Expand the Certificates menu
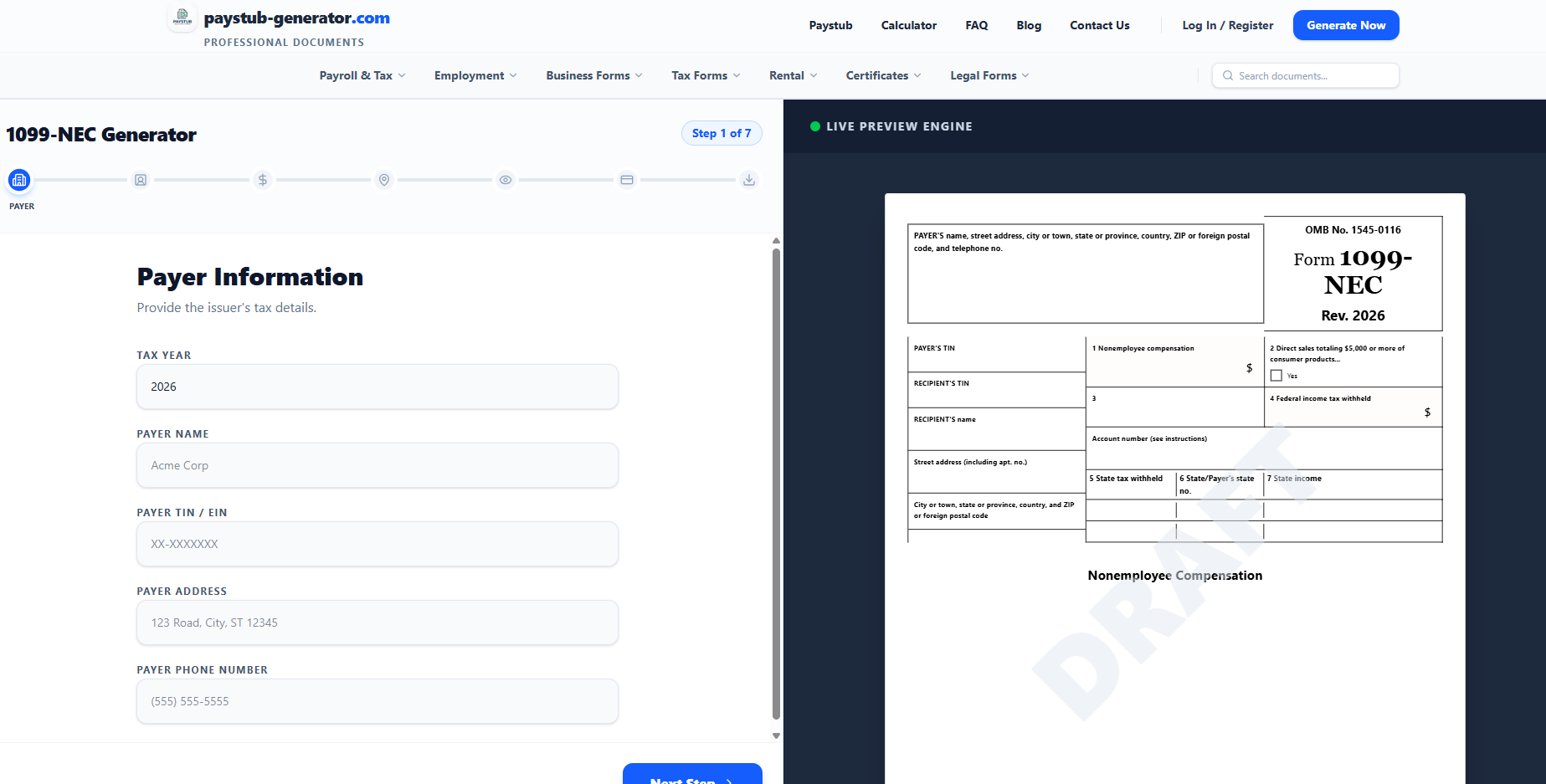The height and width of the screenshot is (784, 1546). point(884,75)
